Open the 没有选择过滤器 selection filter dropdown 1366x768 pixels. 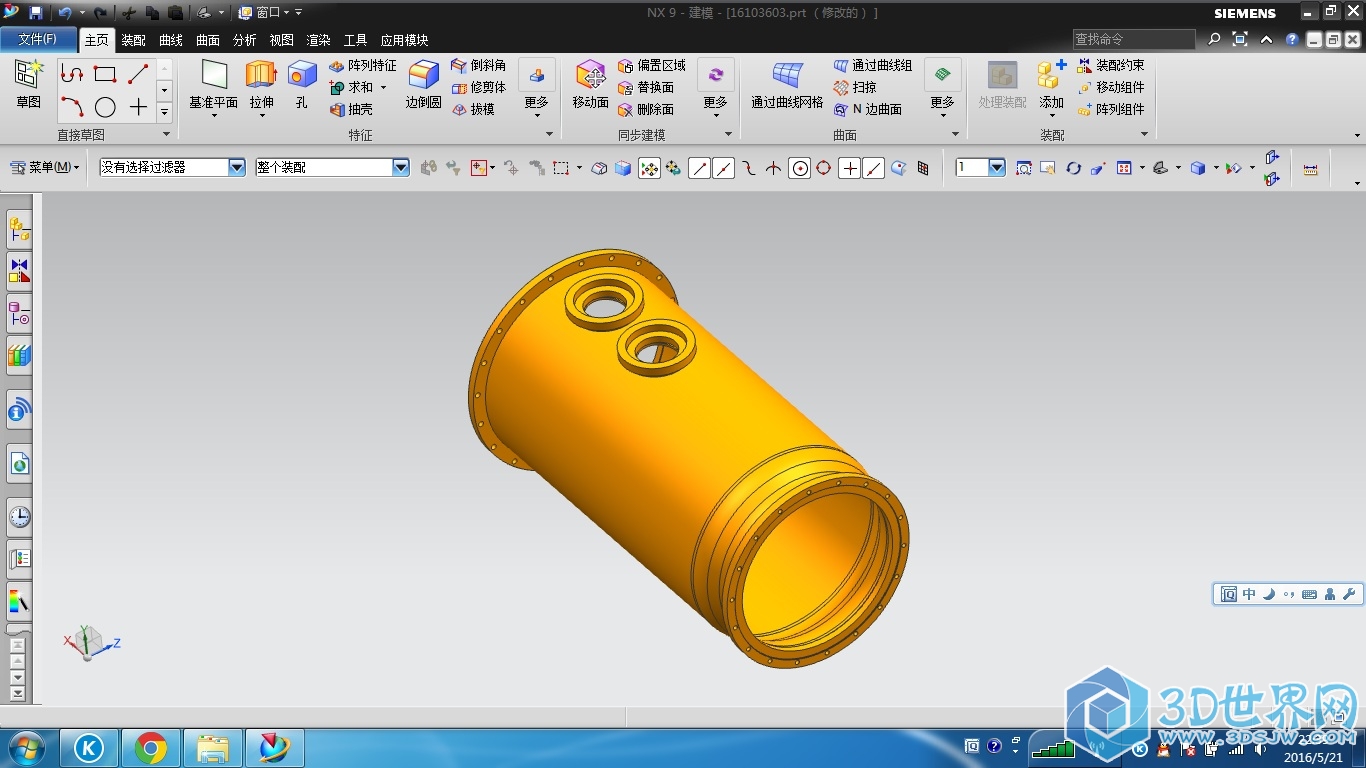coord(237,168)
